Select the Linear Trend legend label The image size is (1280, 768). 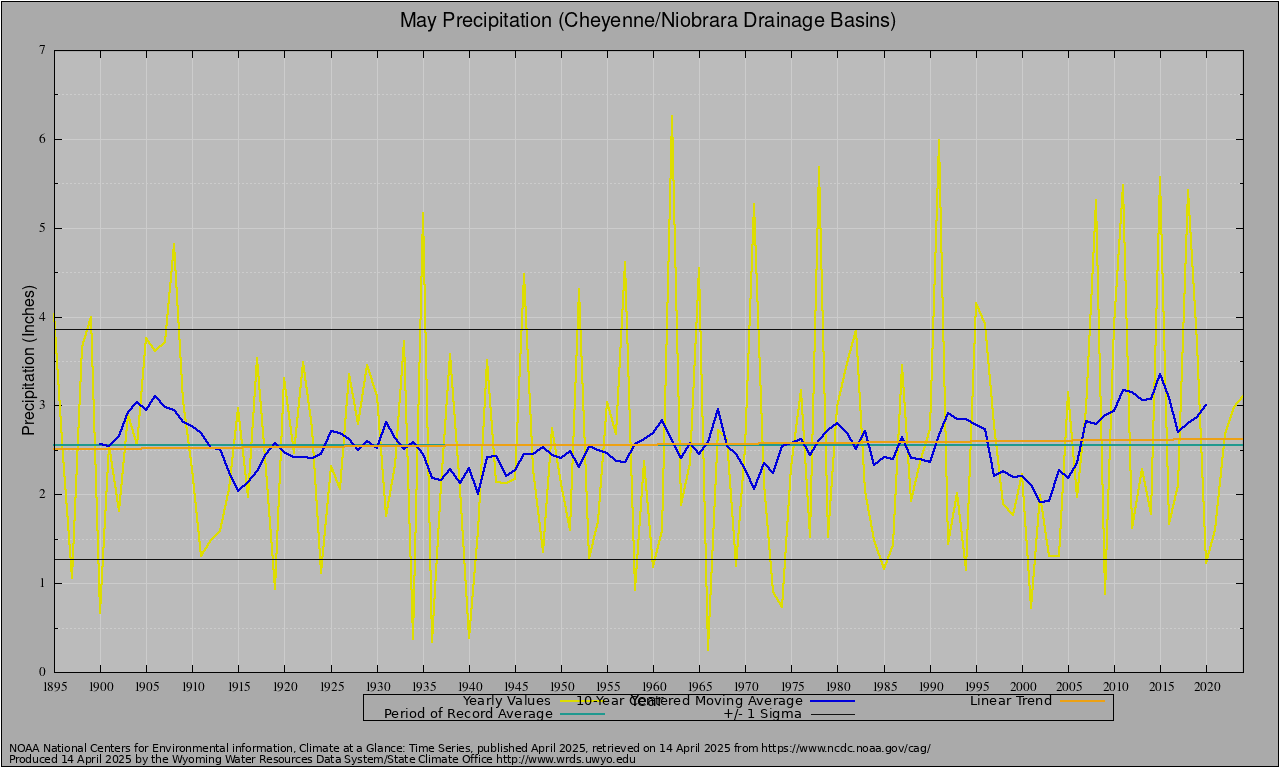coord(1011,700)
